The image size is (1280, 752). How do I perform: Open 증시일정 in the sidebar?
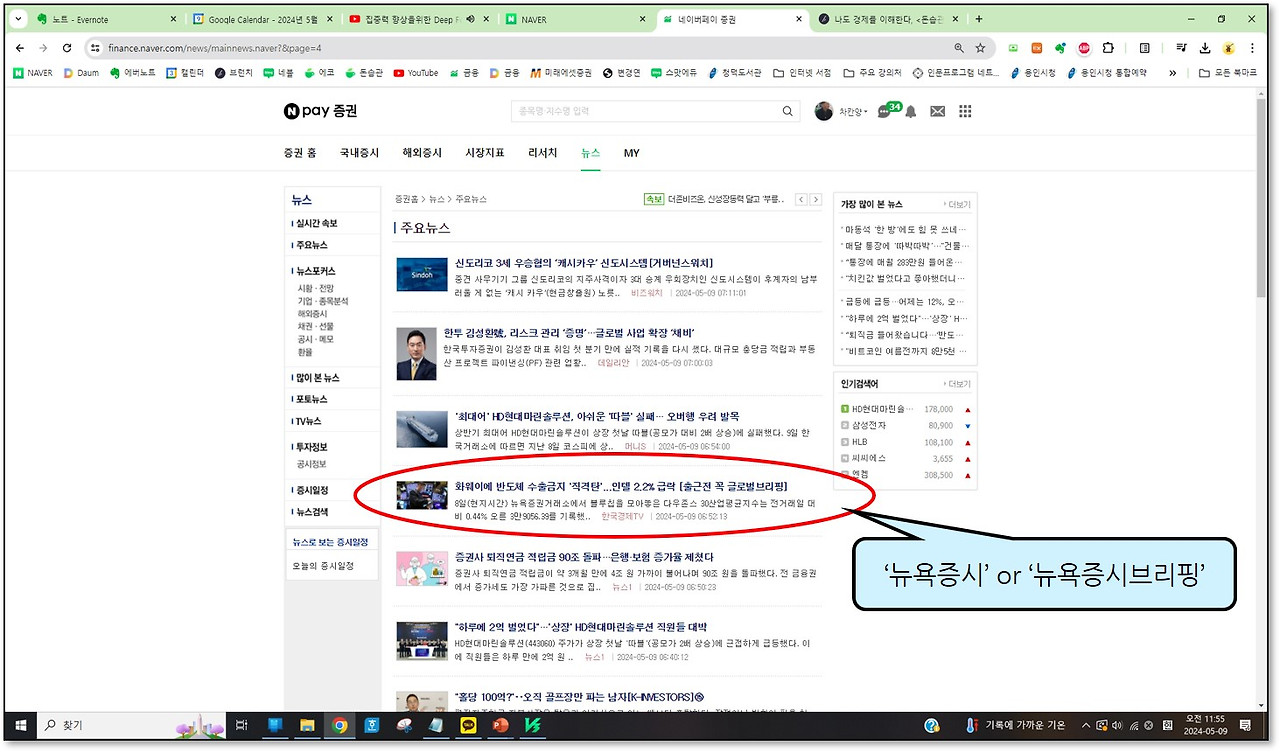click(311, 490)
